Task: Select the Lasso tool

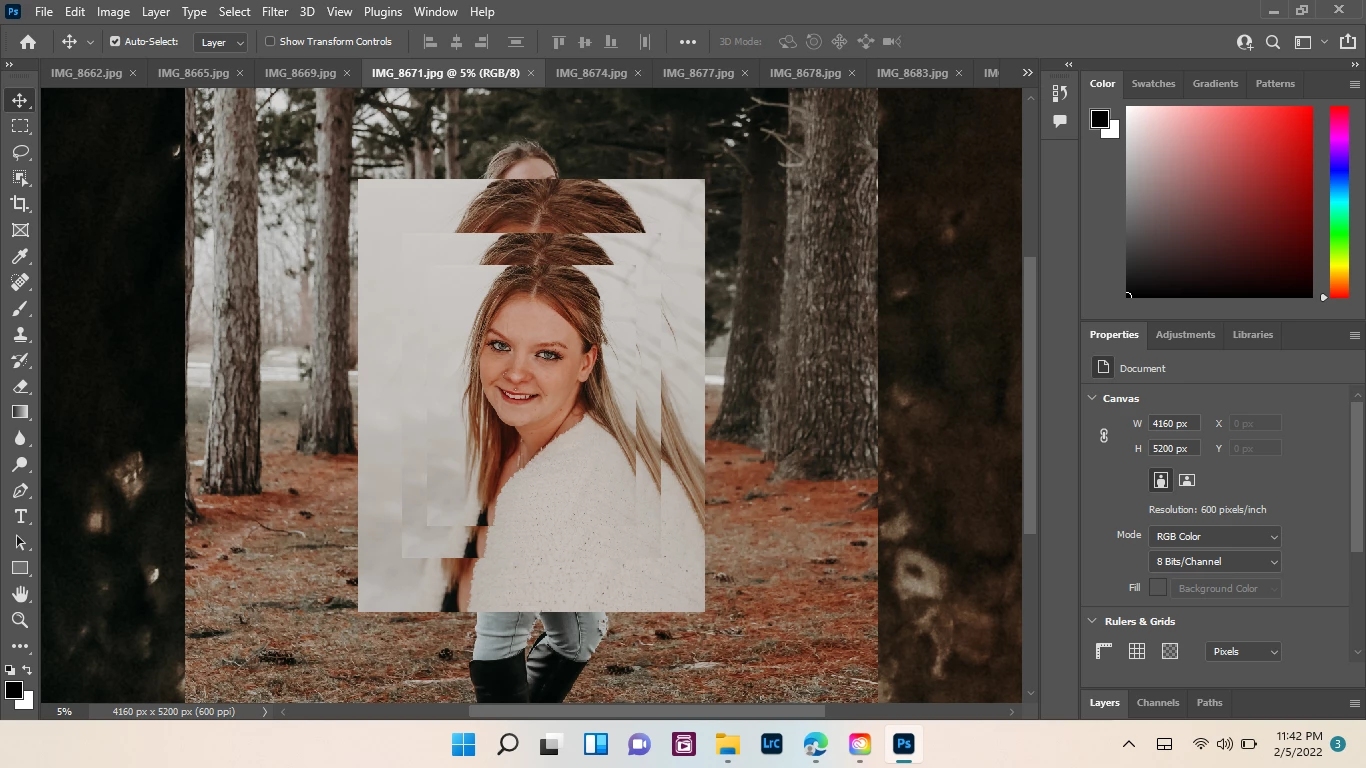Action: click(20, 152)
